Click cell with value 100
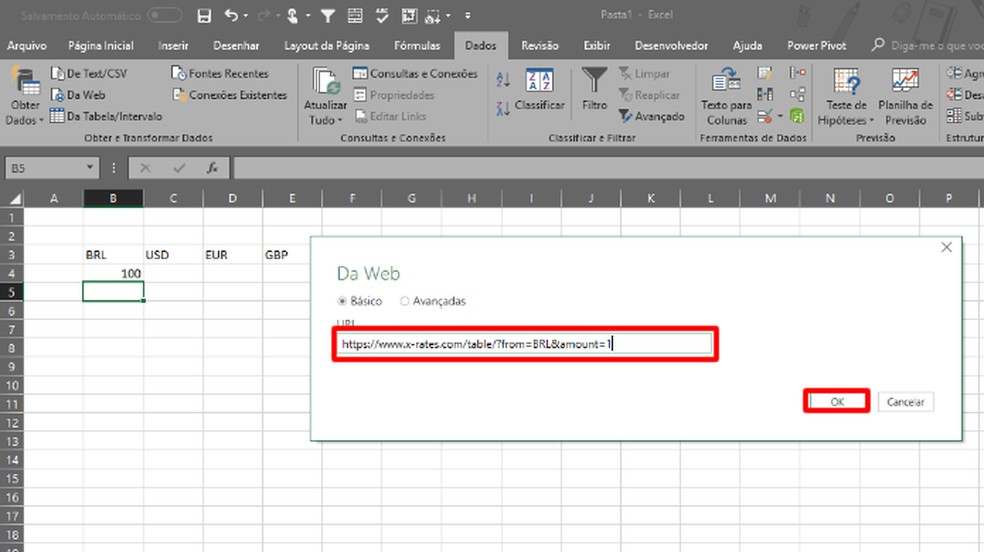The height and width of the screenshot is (552, 984). coord(113,273)
